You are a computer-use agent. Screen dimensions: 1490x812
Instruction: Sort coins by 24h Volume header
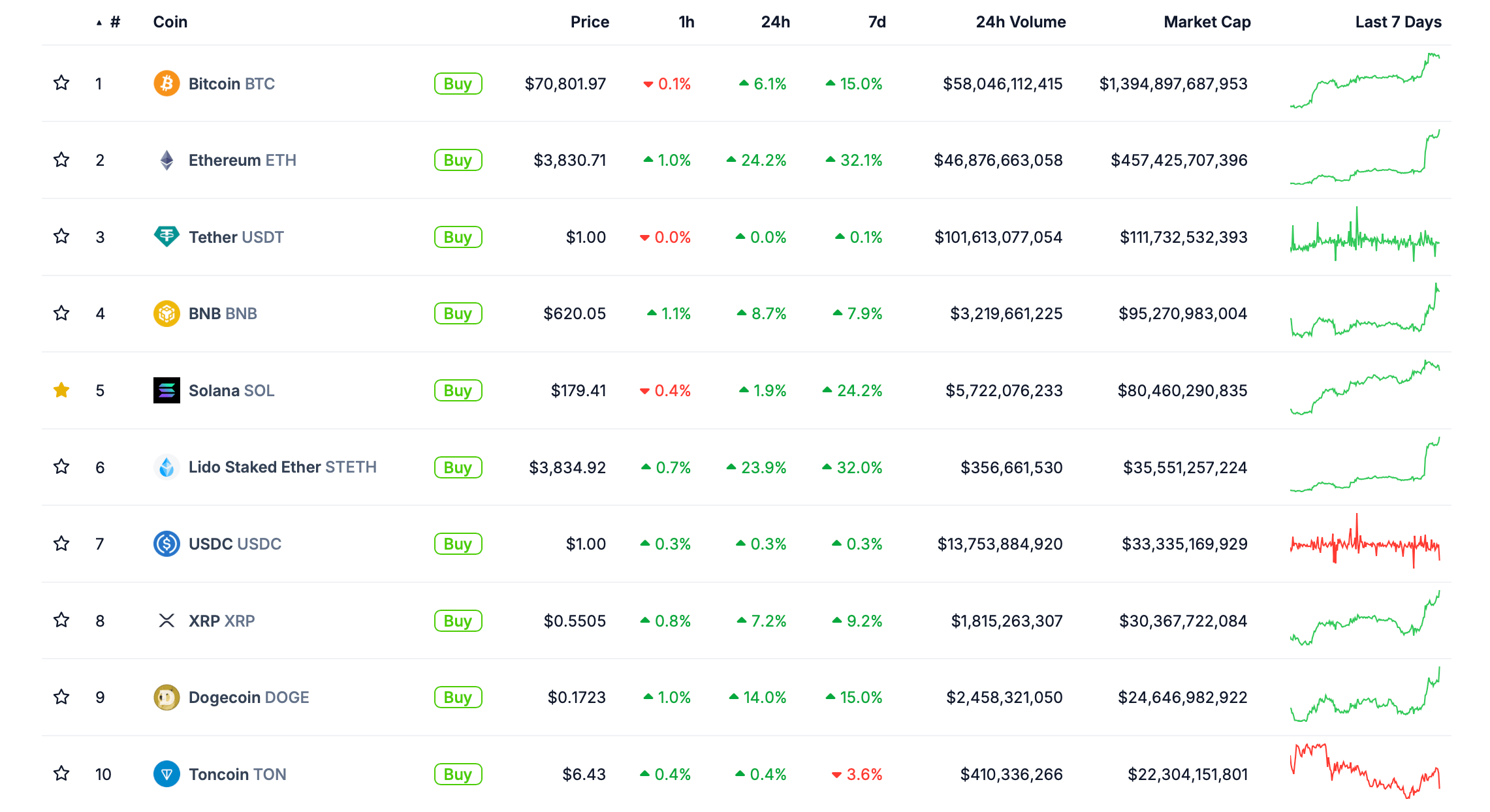(x=1020, y=22)
